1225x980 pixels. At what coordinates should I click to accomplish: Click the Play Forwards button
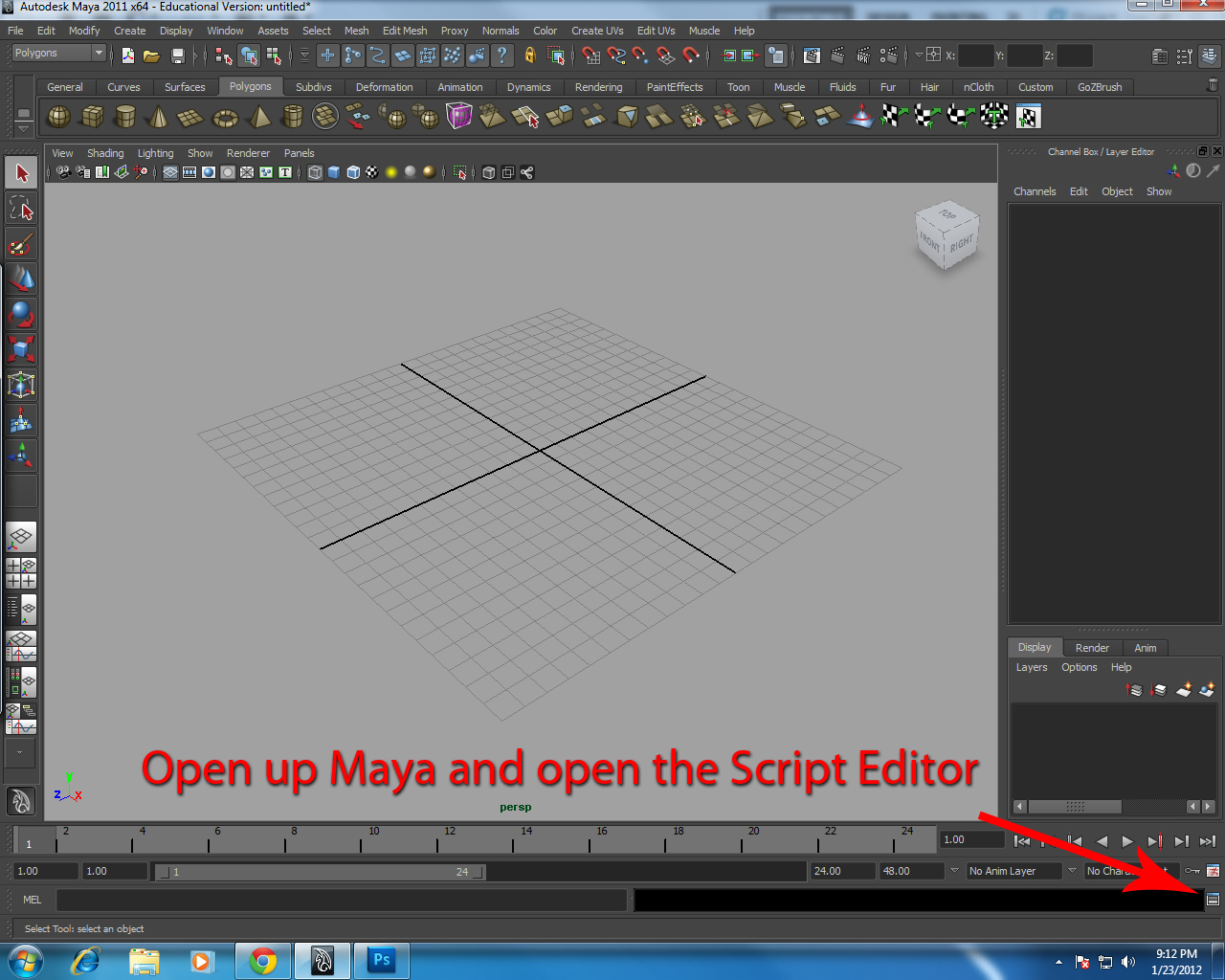(x=1127, y=841)
